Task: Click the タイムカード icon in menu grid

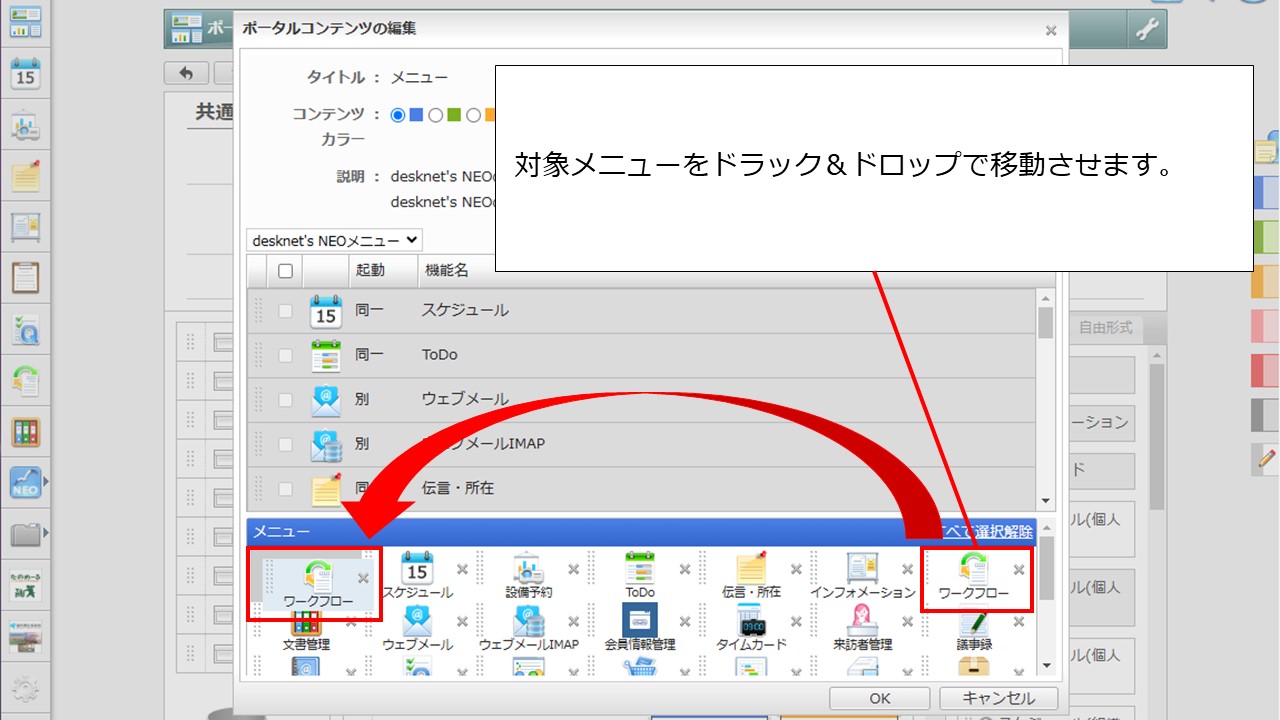Action: (750, 621)
